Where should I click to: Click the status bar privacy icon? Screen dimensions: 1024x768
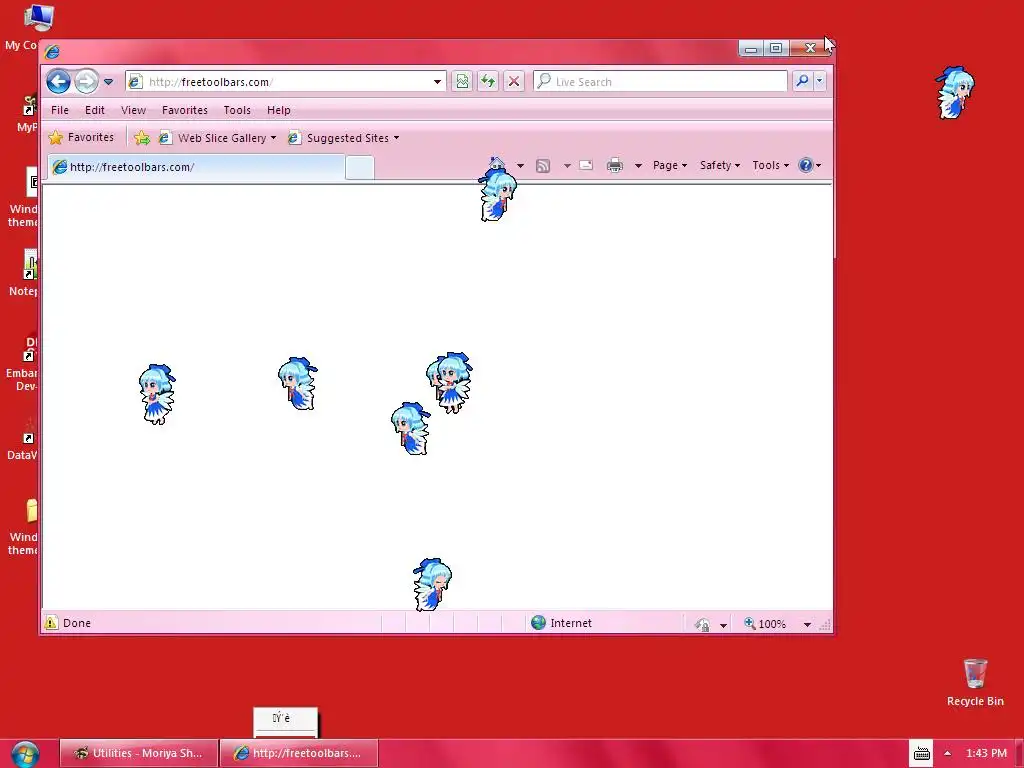[x=703, y=624]
